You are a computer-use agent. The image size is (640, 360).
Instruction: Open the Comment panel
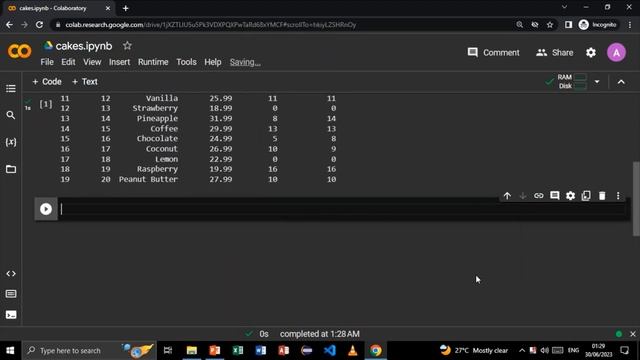(493, 53)
